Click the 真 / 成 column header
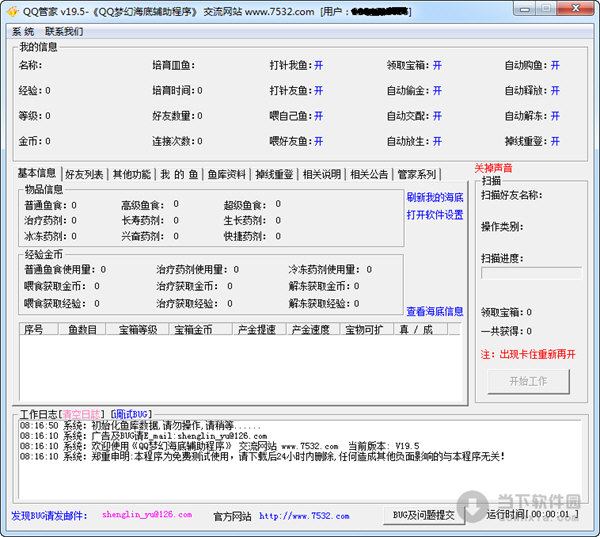The width and height of the screenshot is (600, 537). click(421, 330)
